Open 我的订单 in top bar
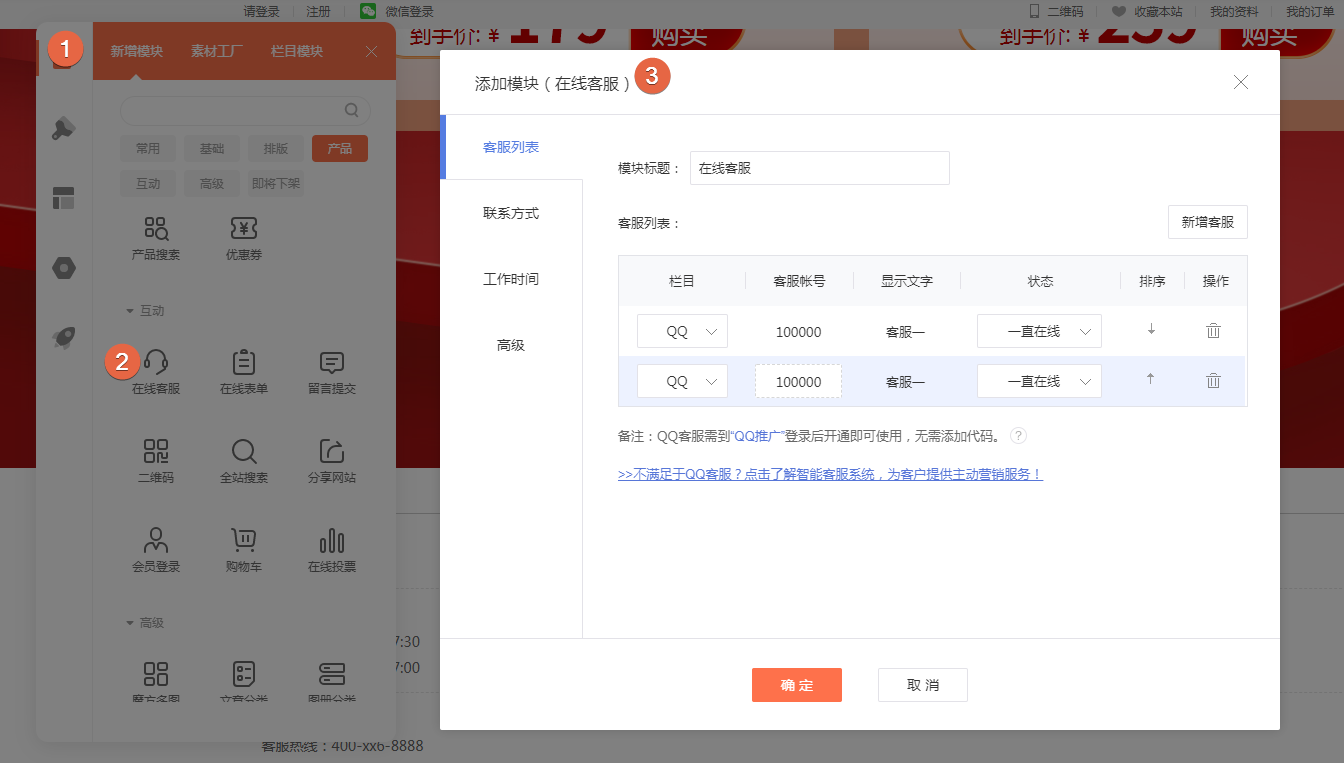The image size is (1344, 763). point(1310,11)
